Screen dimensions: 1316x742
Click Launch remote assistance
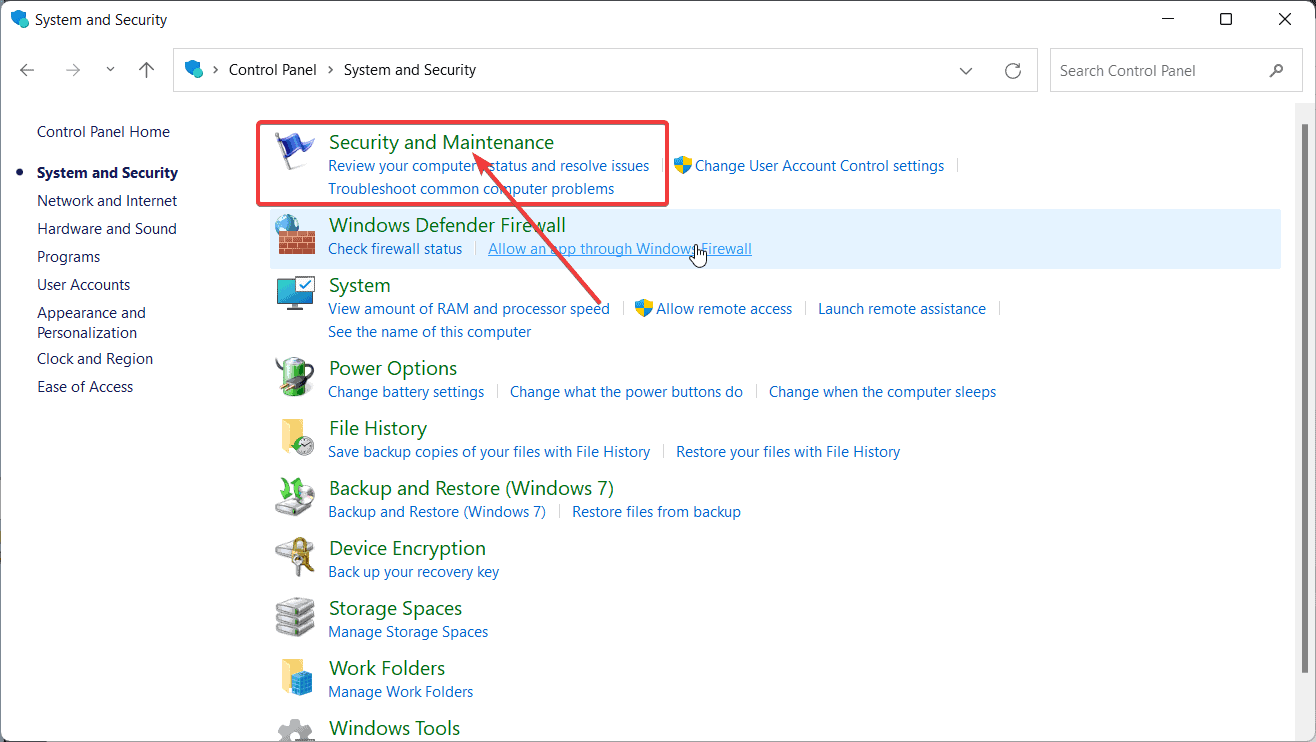click(902, 309)
